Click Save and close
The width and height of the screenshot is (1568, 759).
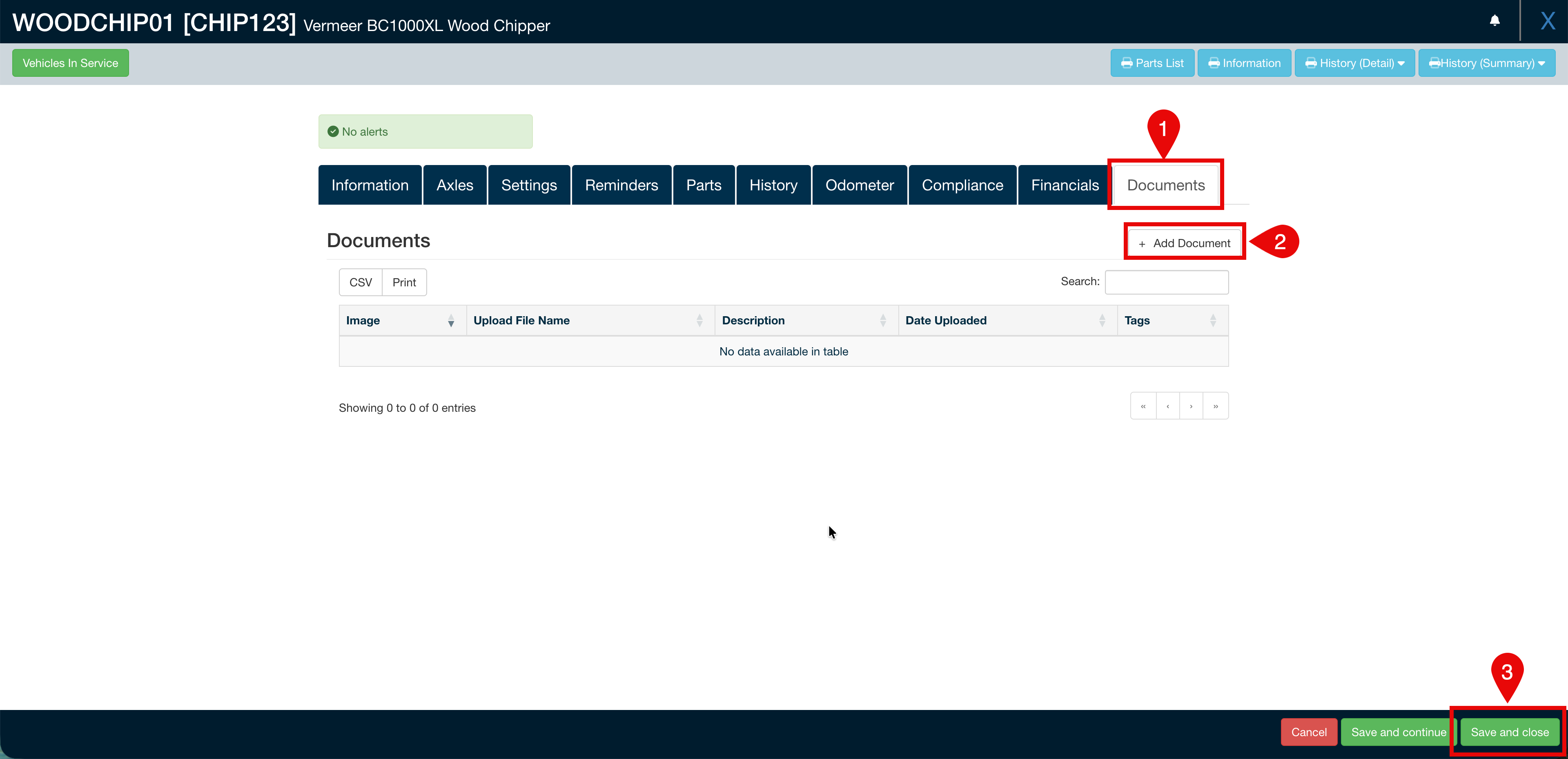tap(1510, 732)
